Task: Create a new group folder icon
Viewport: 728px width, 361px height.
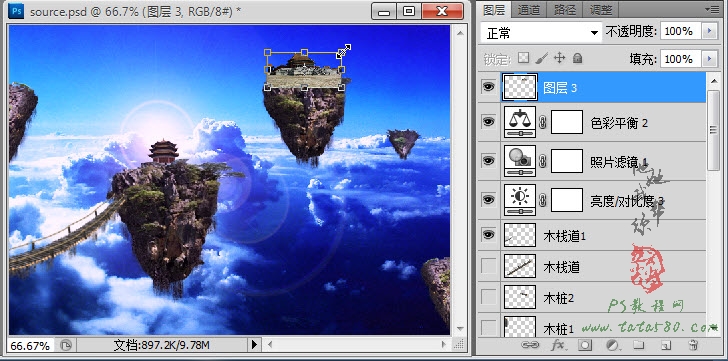Action: pyautogui.click(x=639, y=345)
